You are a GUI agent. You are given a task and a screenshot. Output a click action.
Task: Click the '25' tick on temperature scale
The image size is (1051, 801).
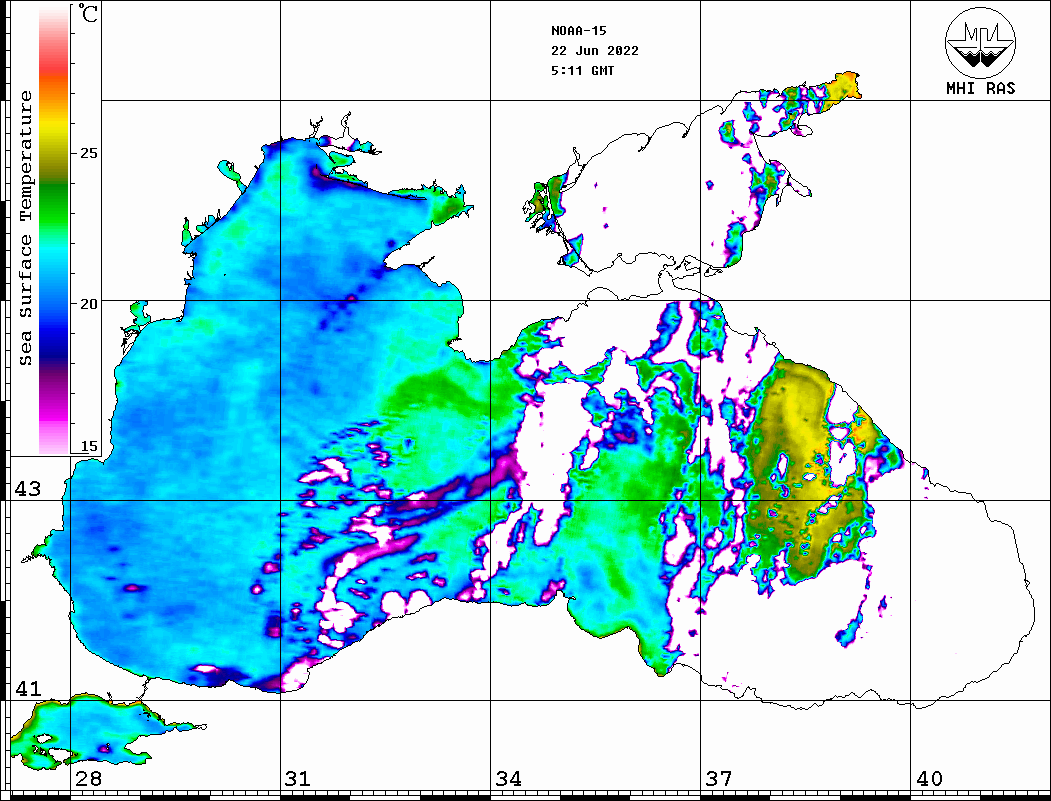88,153
